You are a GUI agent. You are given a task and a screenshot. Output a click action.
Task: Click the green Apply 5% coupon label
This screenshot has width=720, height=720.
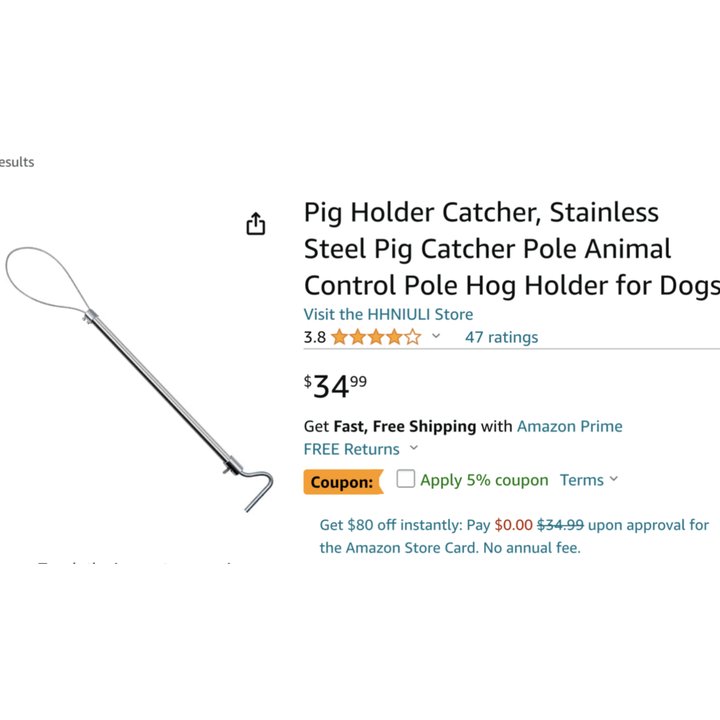(x=484, y=480)
